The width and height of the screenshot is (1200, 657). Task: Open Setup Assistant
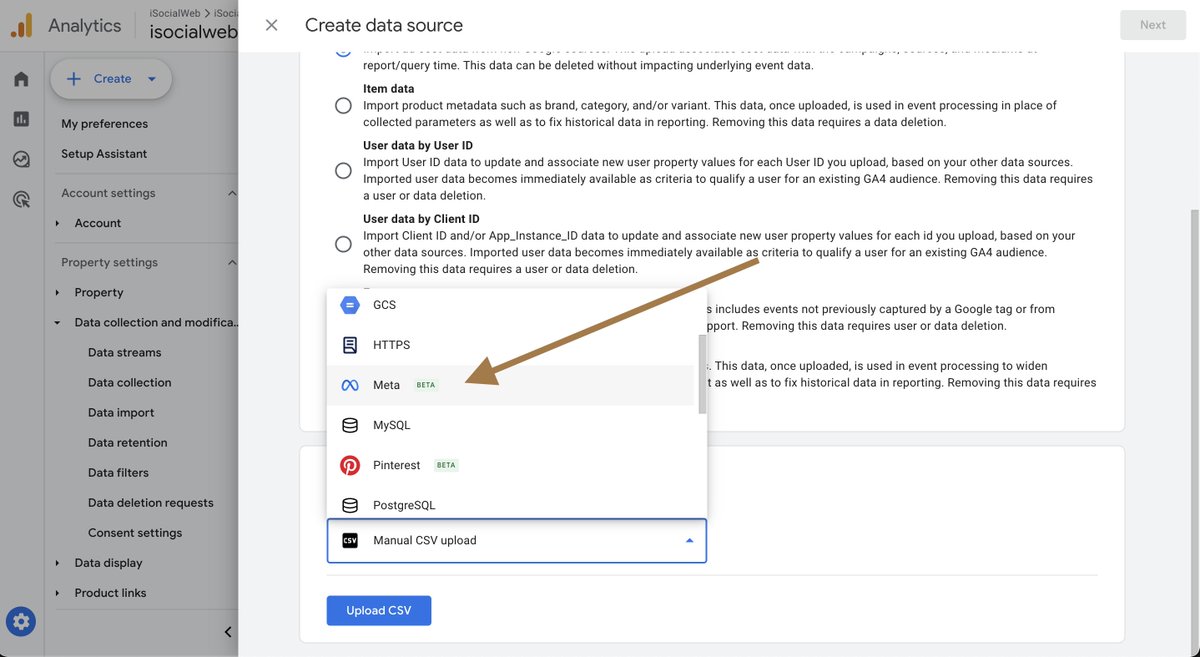pyautogui.click(x=104, y=154)
